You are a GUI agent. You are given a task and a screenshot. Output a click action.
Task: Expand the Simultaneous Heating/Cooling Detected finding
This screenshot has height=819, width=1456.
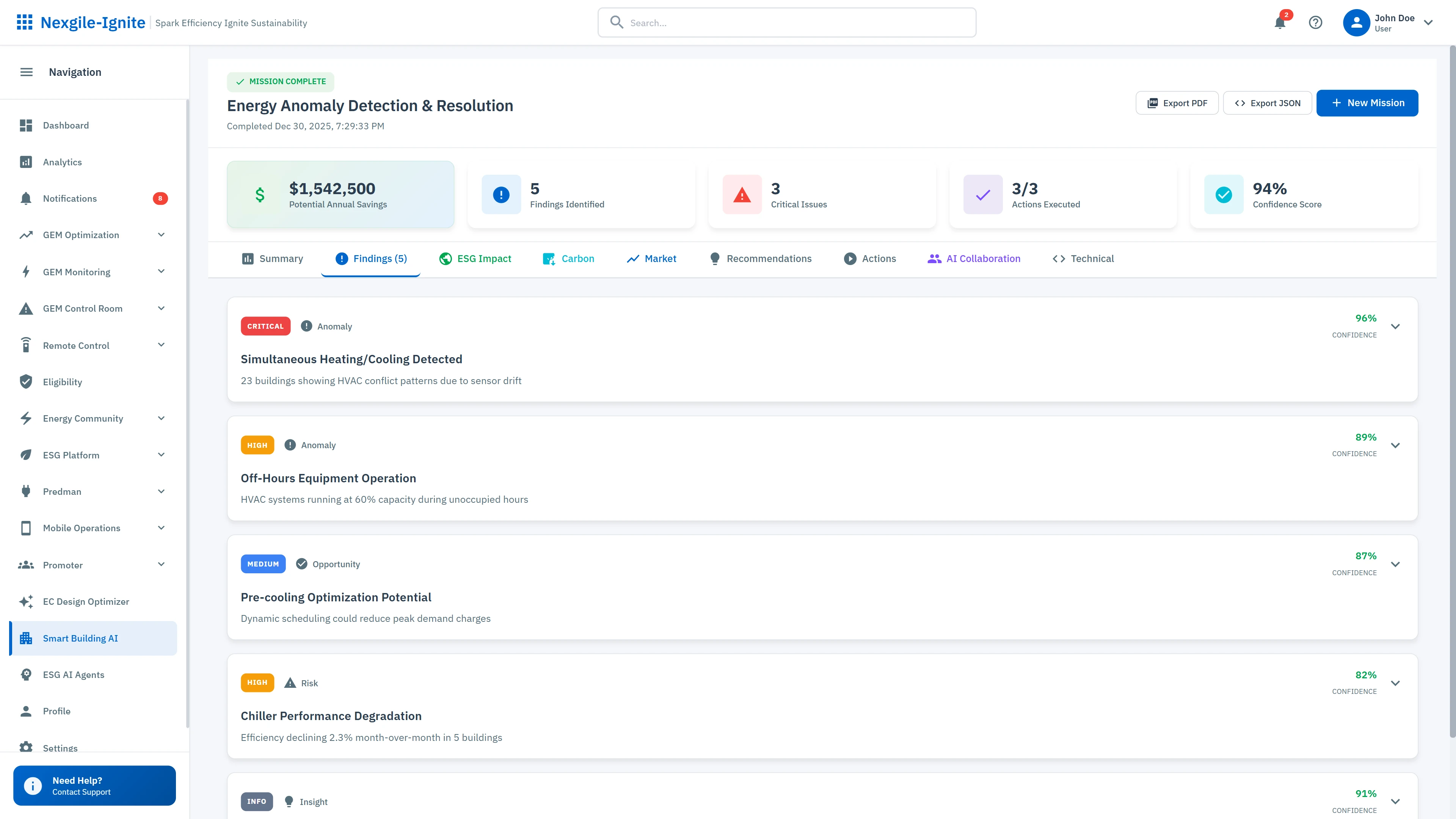1395,327
